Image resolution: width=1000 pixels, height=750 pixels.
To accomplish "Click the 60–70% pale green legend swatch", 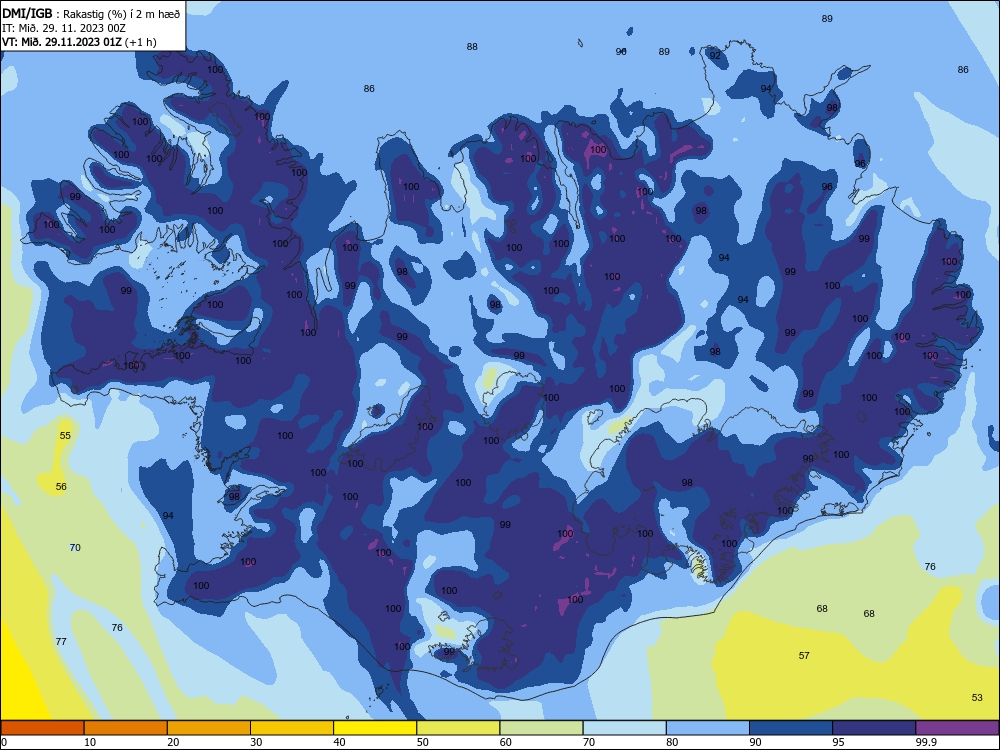I will tap(541, 728).
